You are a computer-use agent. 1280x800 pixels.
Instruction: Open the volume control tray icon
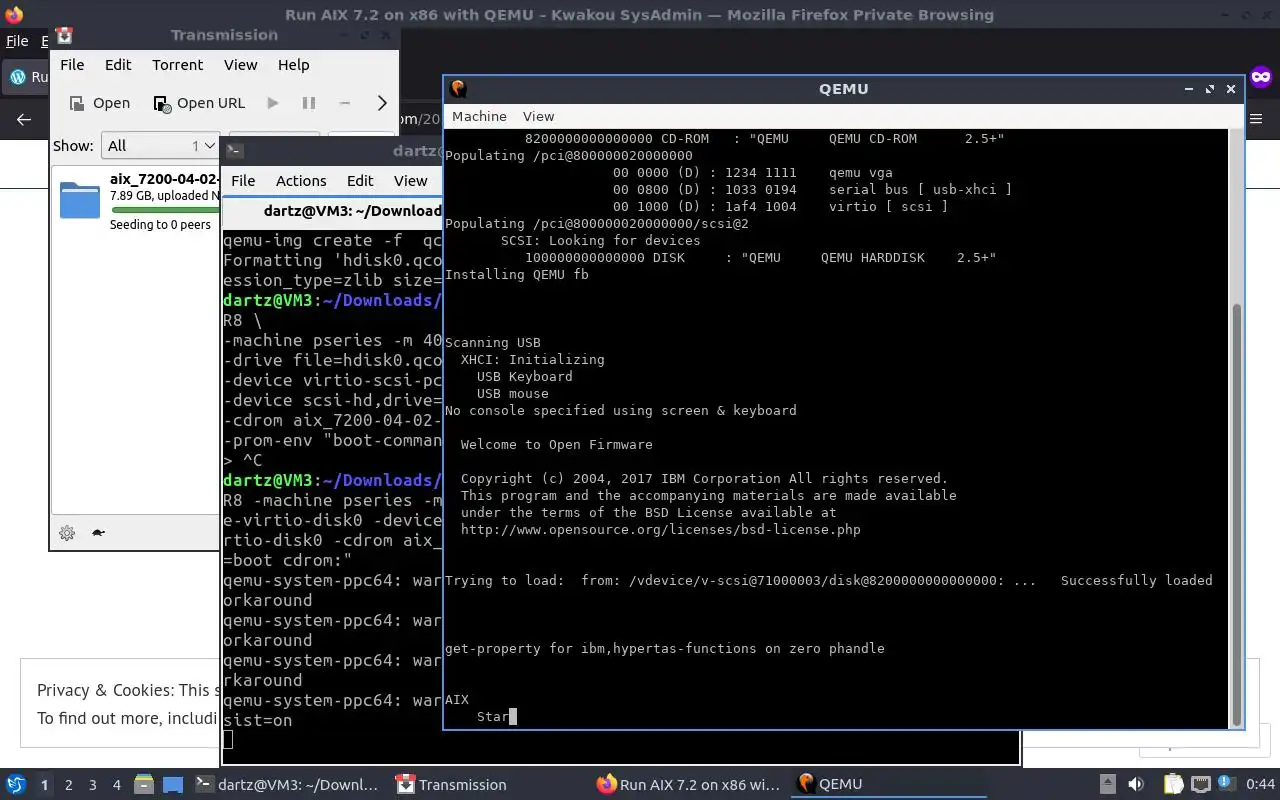(x=1136, y=785)
